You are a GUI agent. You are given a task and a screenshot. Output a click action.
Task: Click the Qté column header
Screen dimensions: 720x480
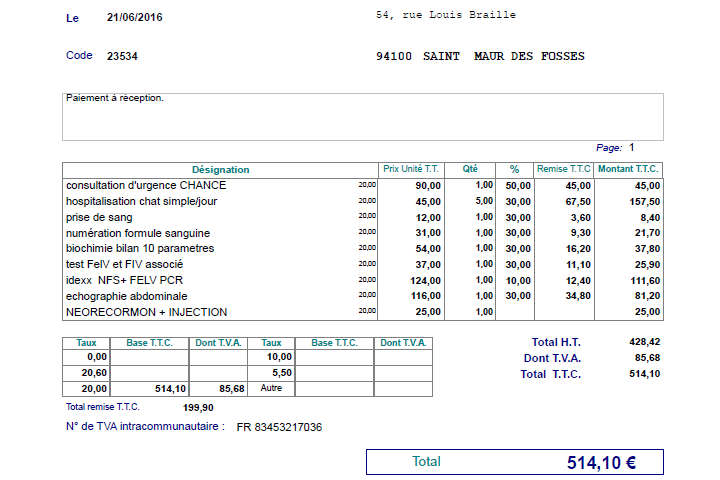470,170
